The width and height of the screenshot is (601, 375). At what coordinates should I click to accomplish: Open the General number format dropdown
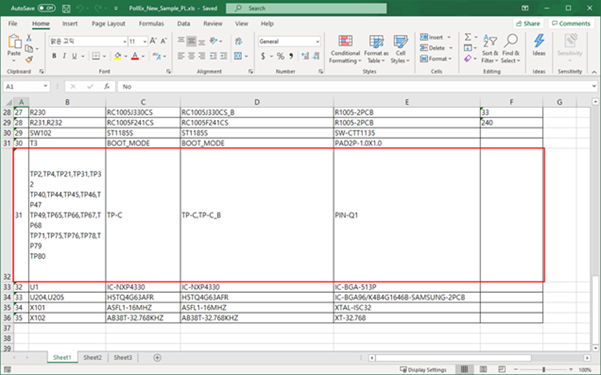317,41
